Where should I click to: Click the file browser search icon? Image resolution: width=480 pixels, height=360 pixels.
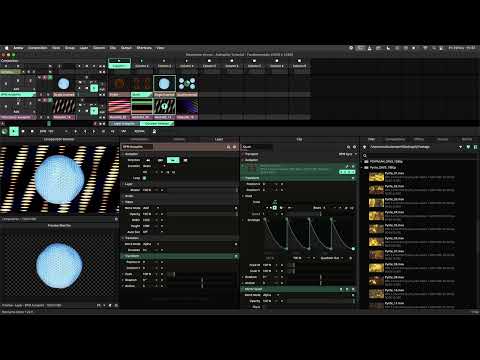(365, 156)
